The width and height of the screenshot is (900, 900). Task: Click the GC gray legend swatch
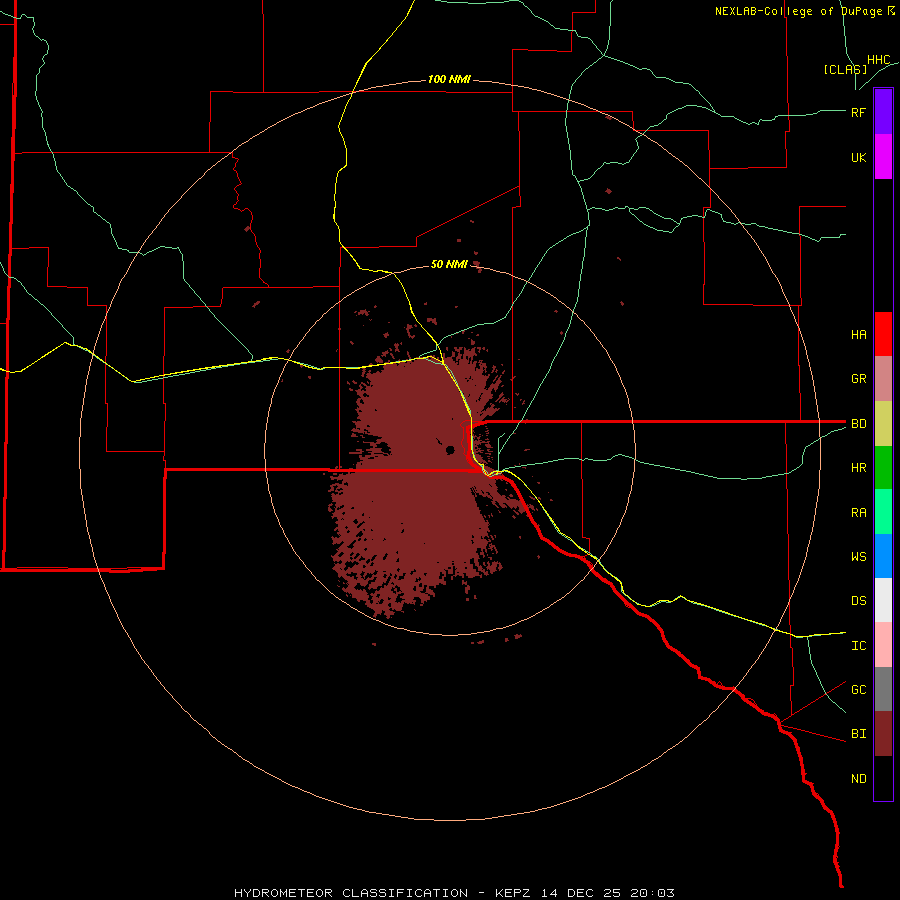[x=883, y=689]
